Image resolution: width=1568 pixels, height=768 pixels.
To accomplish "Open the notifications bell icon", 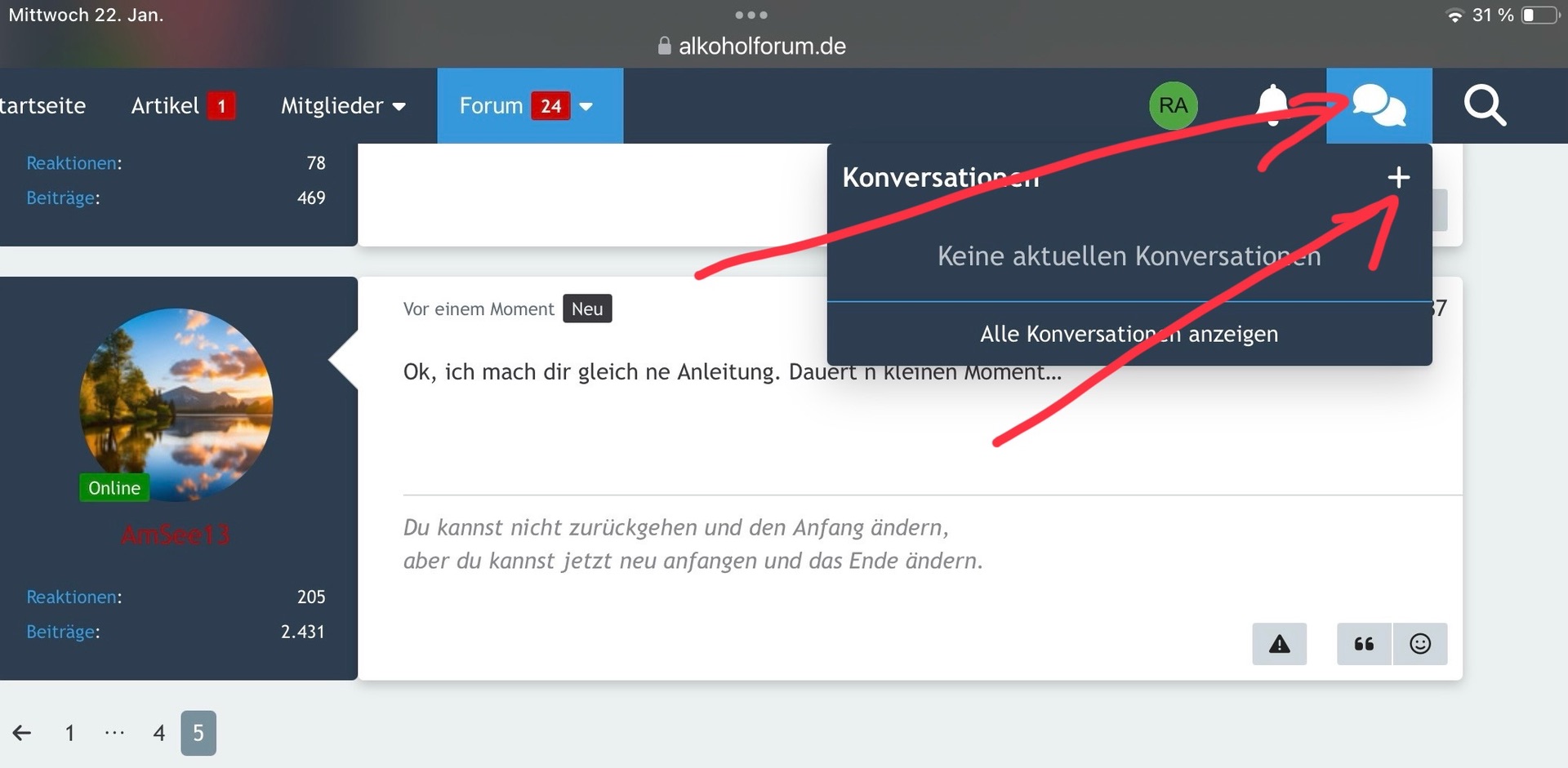I will 1272,105.
